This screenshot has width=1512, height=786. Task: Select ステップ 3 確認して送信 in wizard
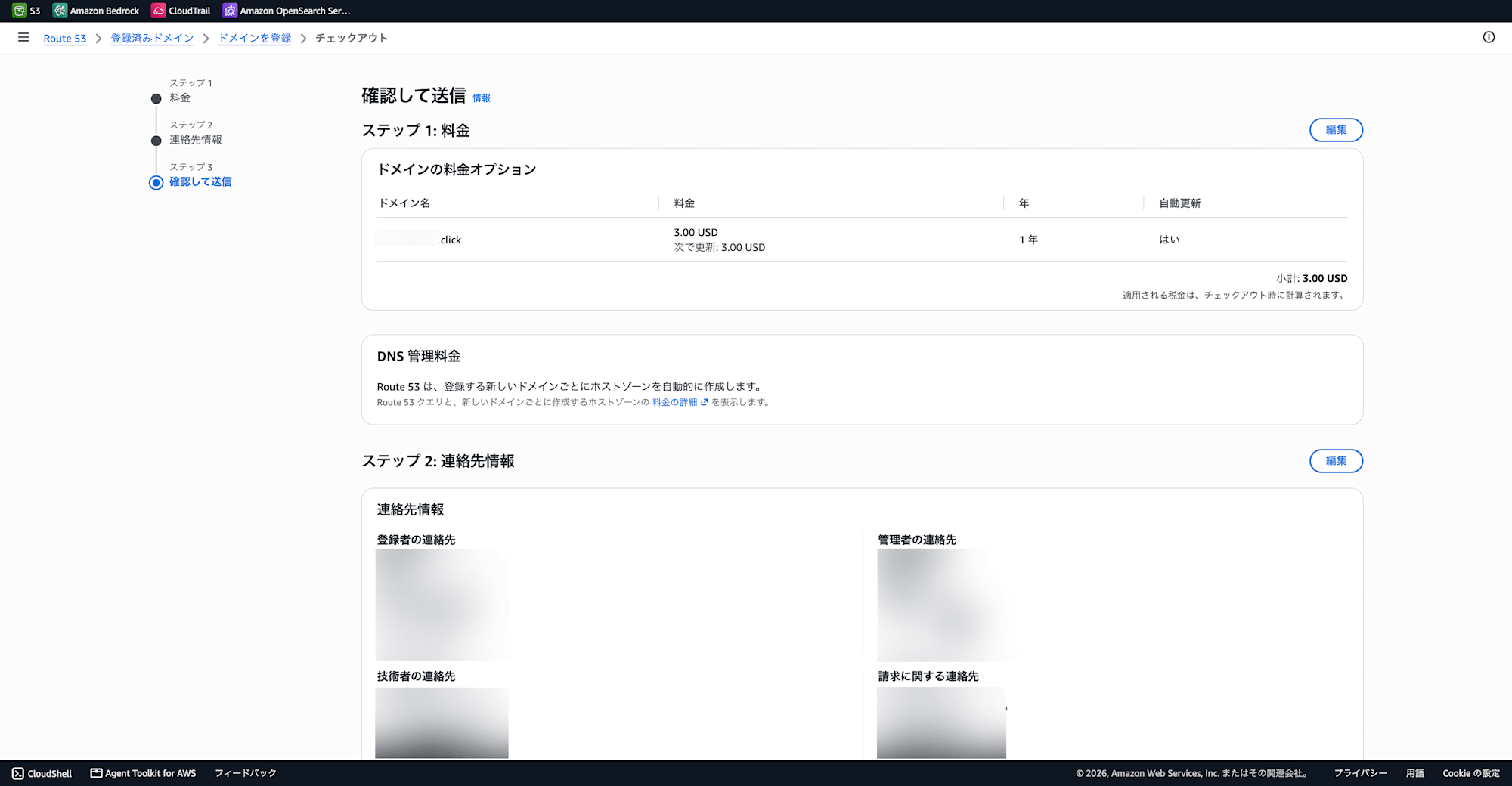click(x=200, y=182)
